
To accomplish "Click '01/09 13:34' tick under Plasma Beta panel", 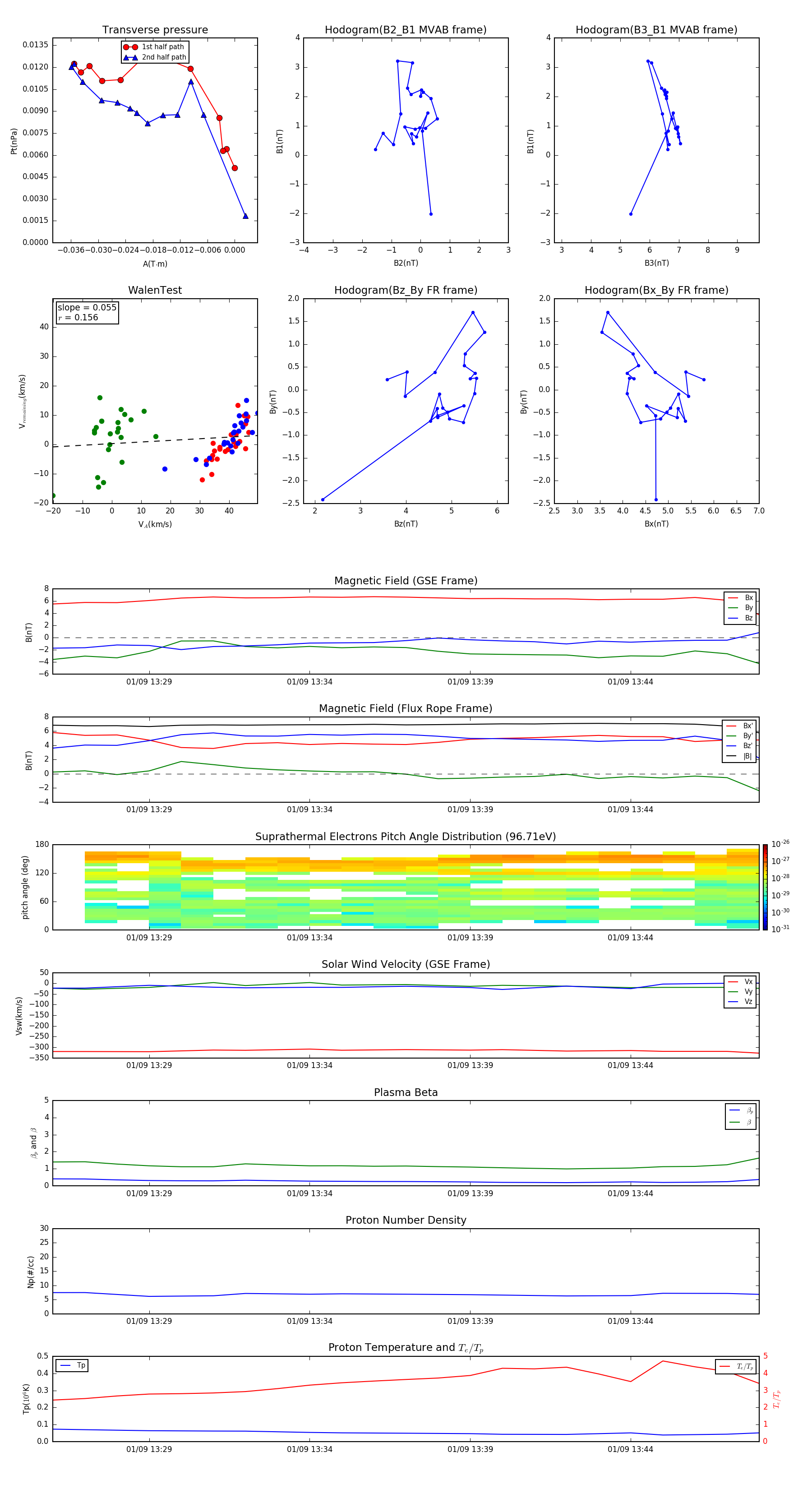I will (x=309, y=1193).
